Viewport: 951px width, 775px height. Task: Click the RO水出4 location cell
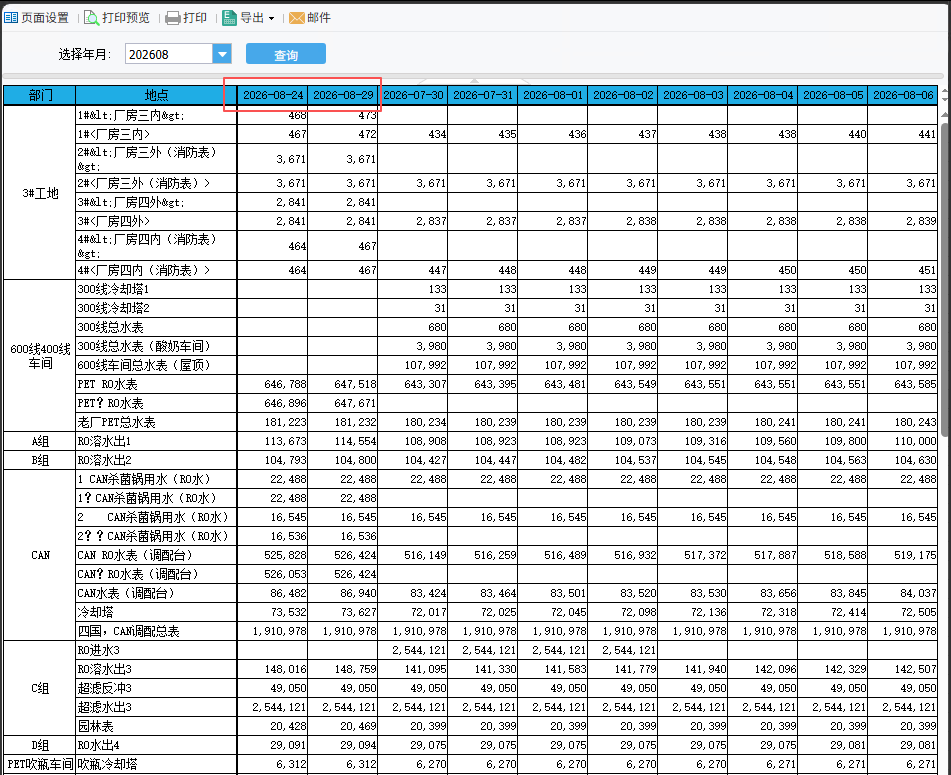click(x=156, y=745)
